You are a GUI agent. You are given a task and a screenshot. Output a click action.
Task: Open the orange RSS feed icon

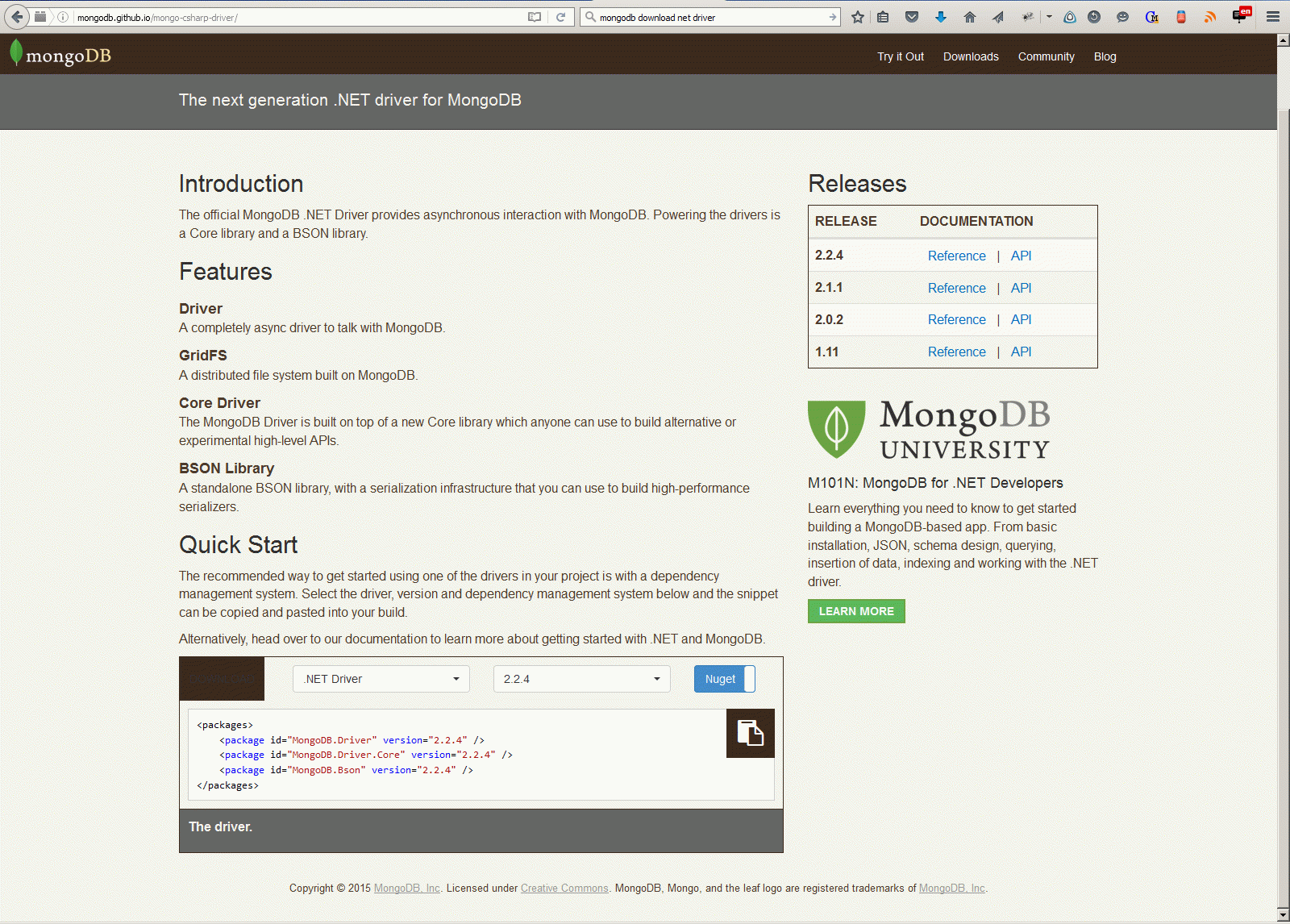point(1210,17)
